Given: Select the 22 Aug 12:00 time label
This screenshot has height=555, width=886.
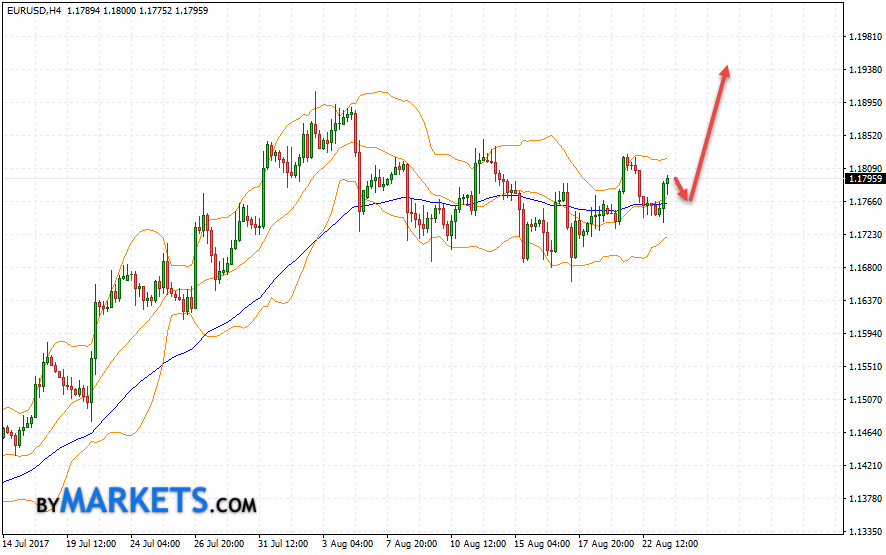Looking at the screenshot, I should (670, 544).
